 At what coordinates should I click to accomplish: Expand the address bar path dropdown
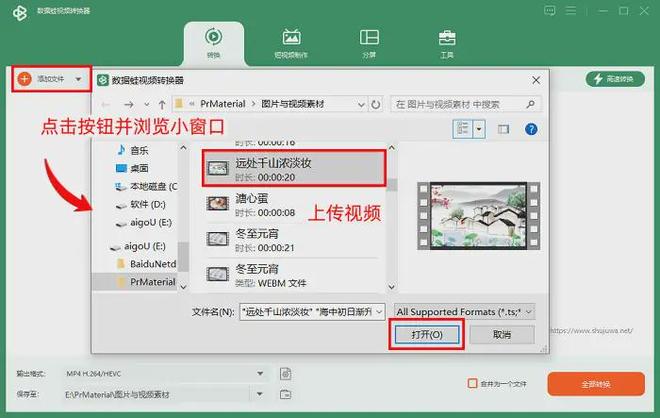pos(361,104)
